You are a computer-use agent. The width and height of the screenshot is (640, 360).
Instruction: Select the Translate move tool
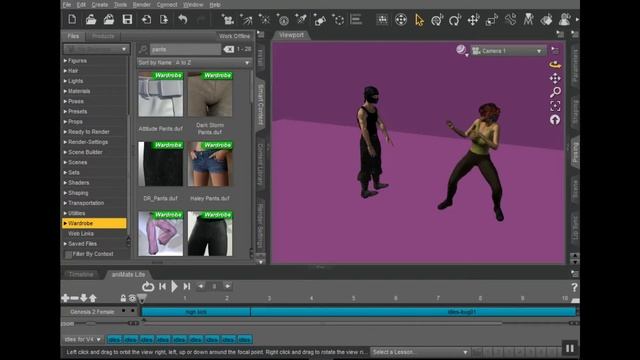pyautogui.click(x=473, y=20)
